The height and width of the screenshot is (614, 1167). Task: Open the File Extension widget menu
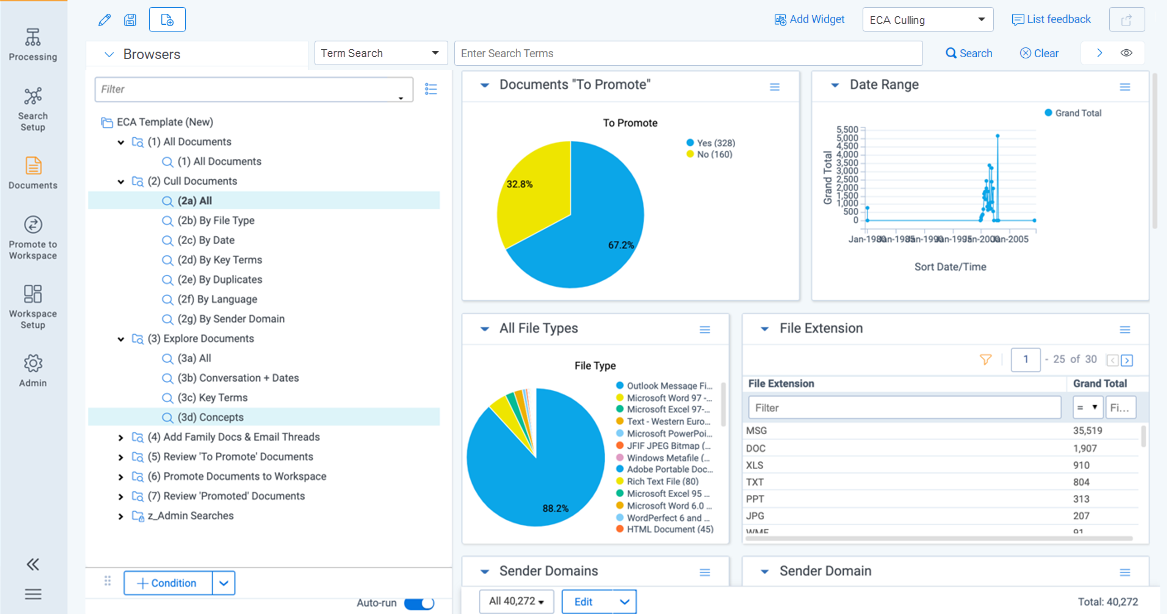1125,330
